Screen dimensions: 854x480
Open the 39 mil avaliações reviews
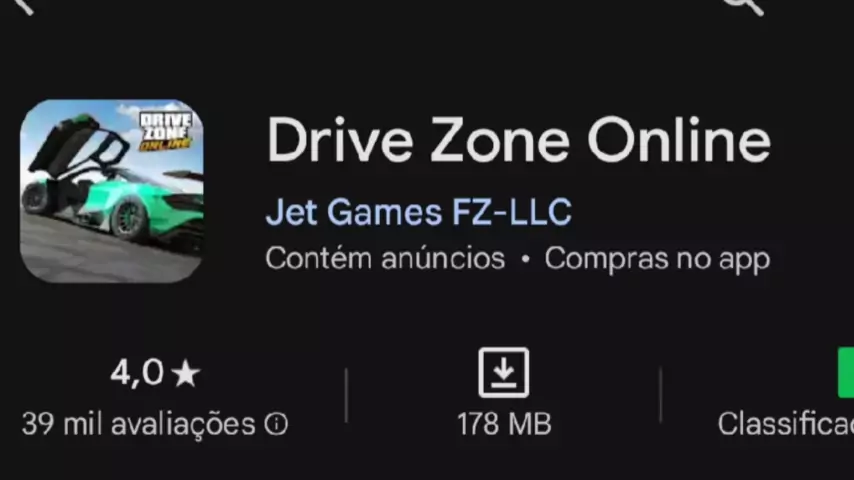138,424
